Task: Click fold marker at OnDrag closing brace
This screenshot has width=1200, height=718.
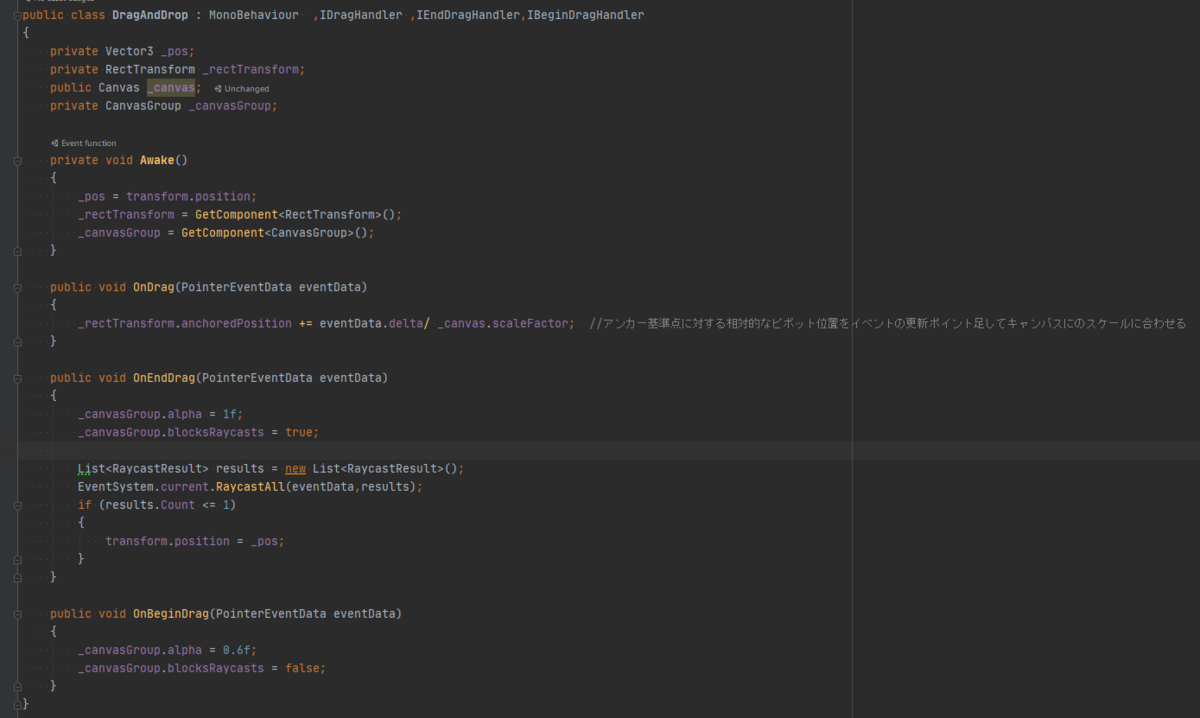Action: 17,341
